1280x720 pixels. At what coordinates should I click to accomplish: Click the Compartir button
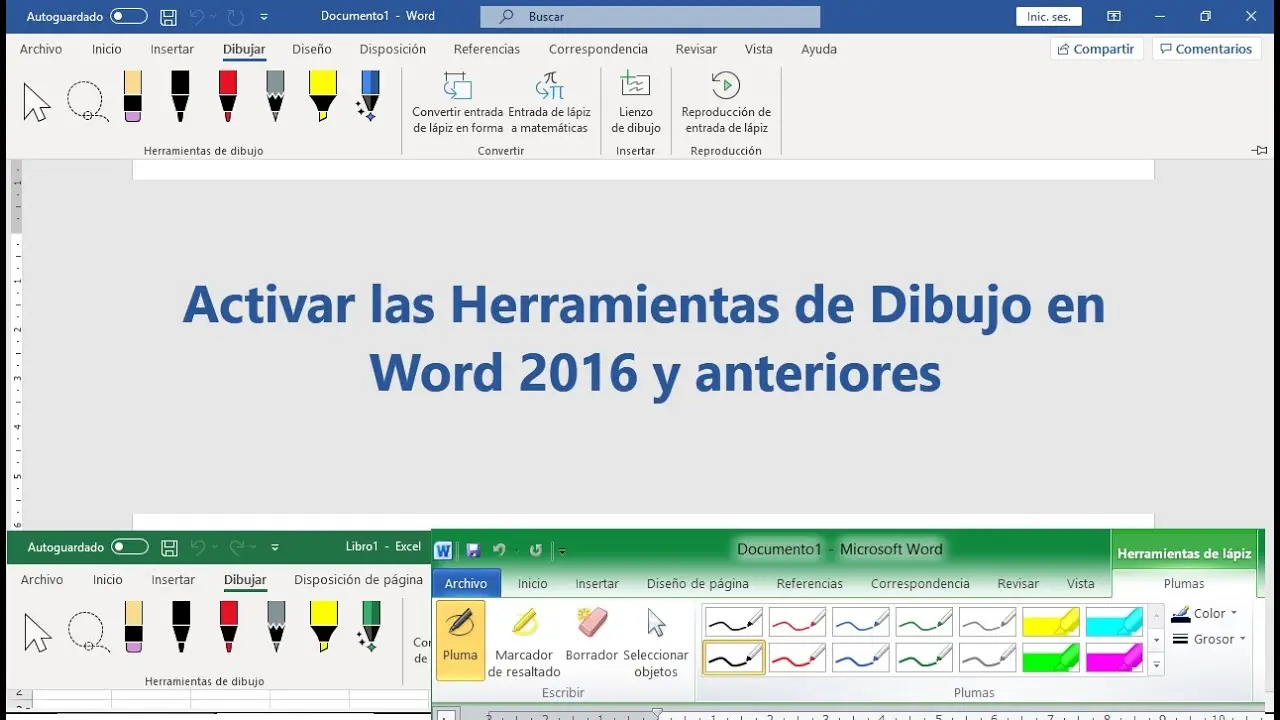pyautogui.click(x=1097, y=49)
